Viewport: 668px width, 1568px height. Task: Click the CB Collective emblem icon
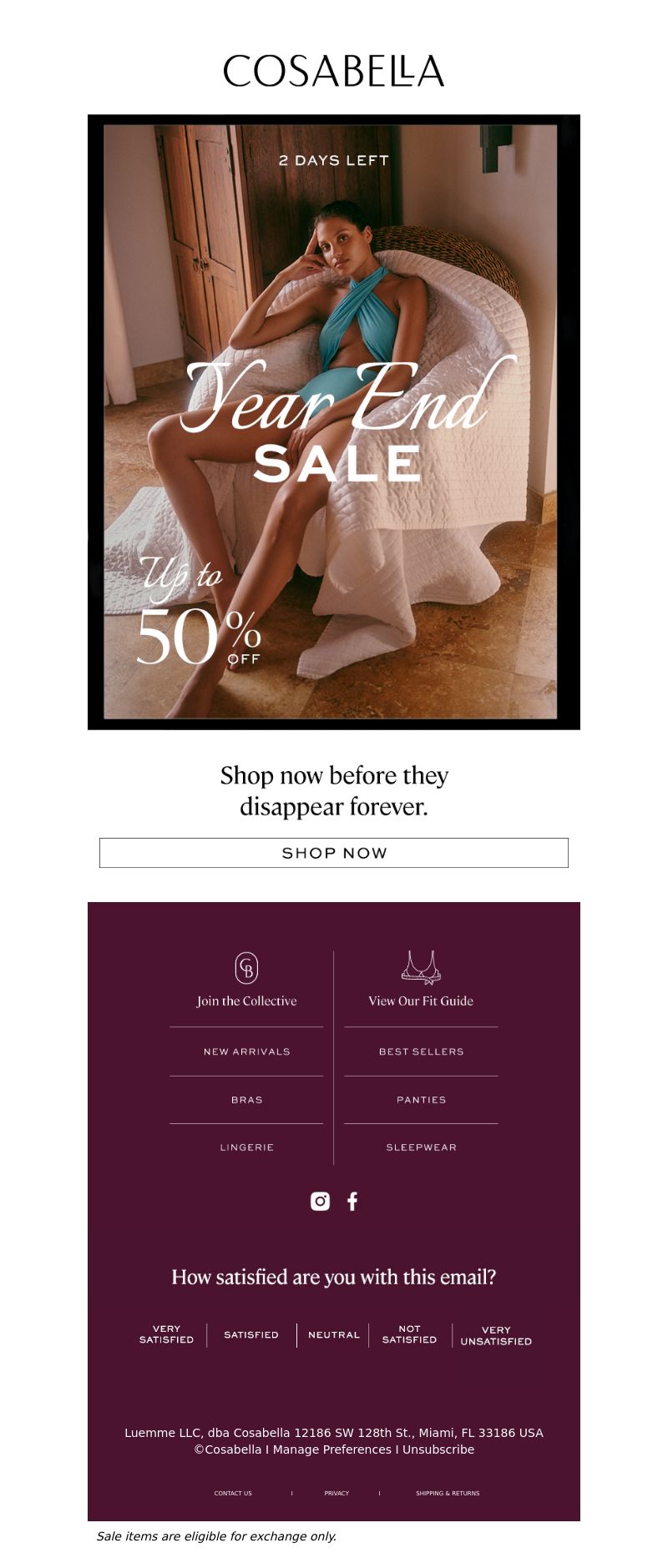pos(246,968)
